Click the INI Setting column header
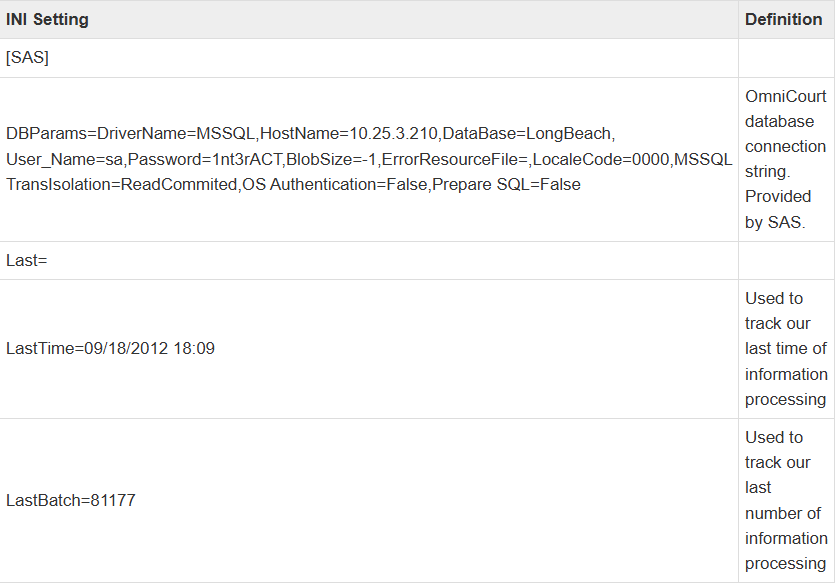The width and height of the screenshot is (838, 586). (47, 20)
